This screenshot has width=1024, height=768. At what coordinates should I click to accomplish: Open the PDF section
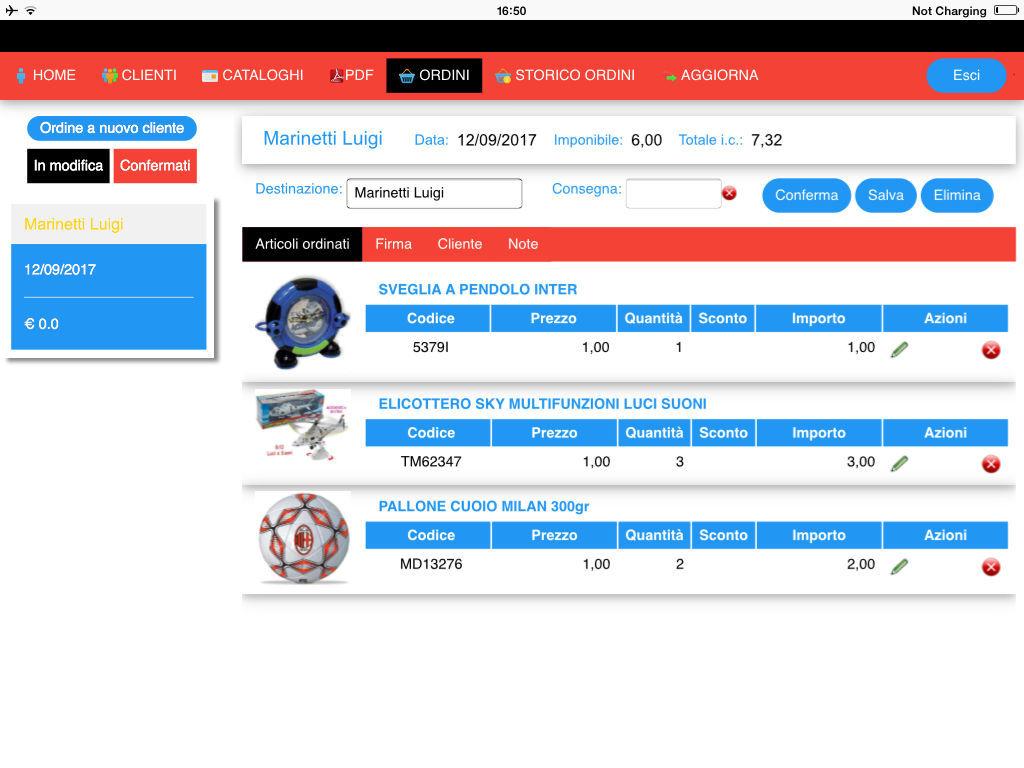click(351, 75)
